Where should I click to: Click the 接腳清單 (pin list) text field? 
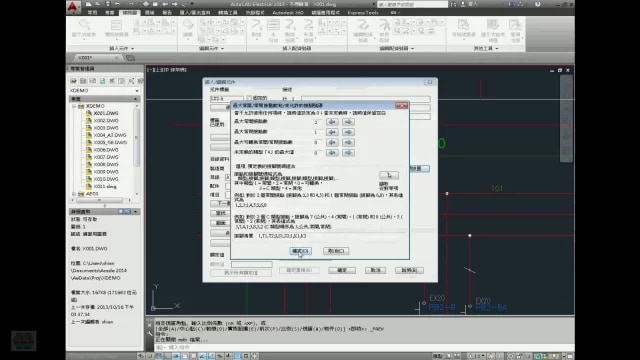coord(332,236)
